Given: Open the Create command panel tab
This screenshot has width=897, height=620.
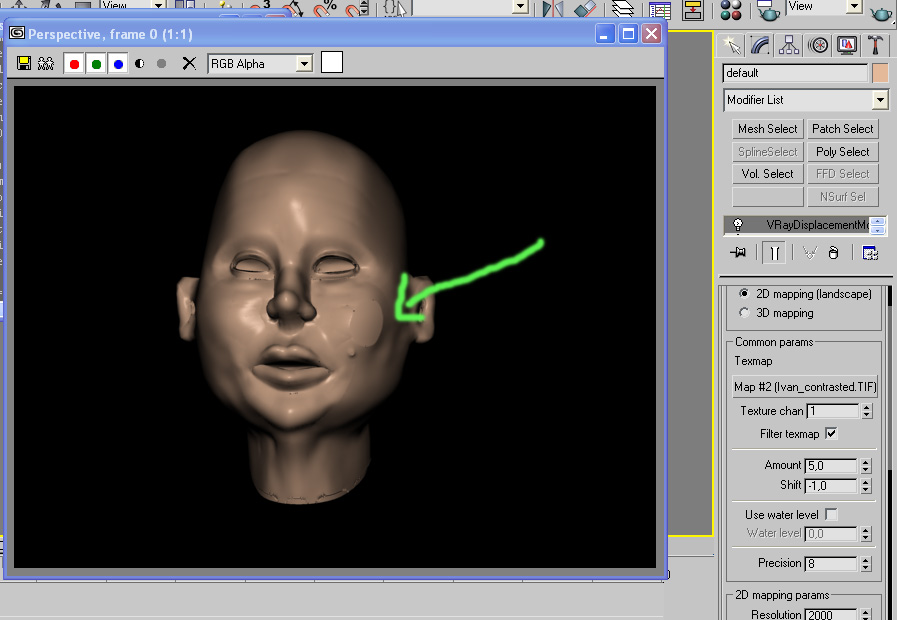Looking at the screenshot, I should pyautogui.click(x=731, y=45).
